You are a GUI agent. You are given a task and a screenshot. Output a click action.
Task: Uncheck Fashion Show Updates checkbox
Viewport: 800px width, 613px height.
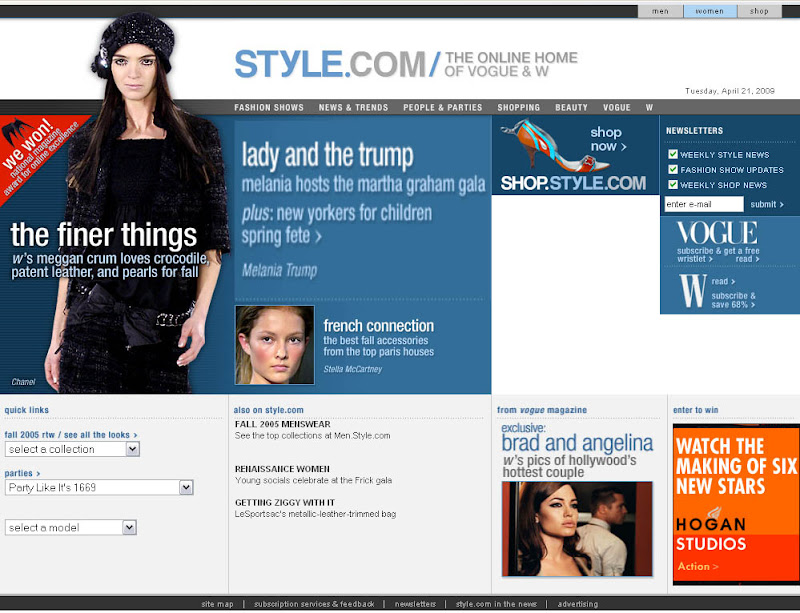point(673,169)
